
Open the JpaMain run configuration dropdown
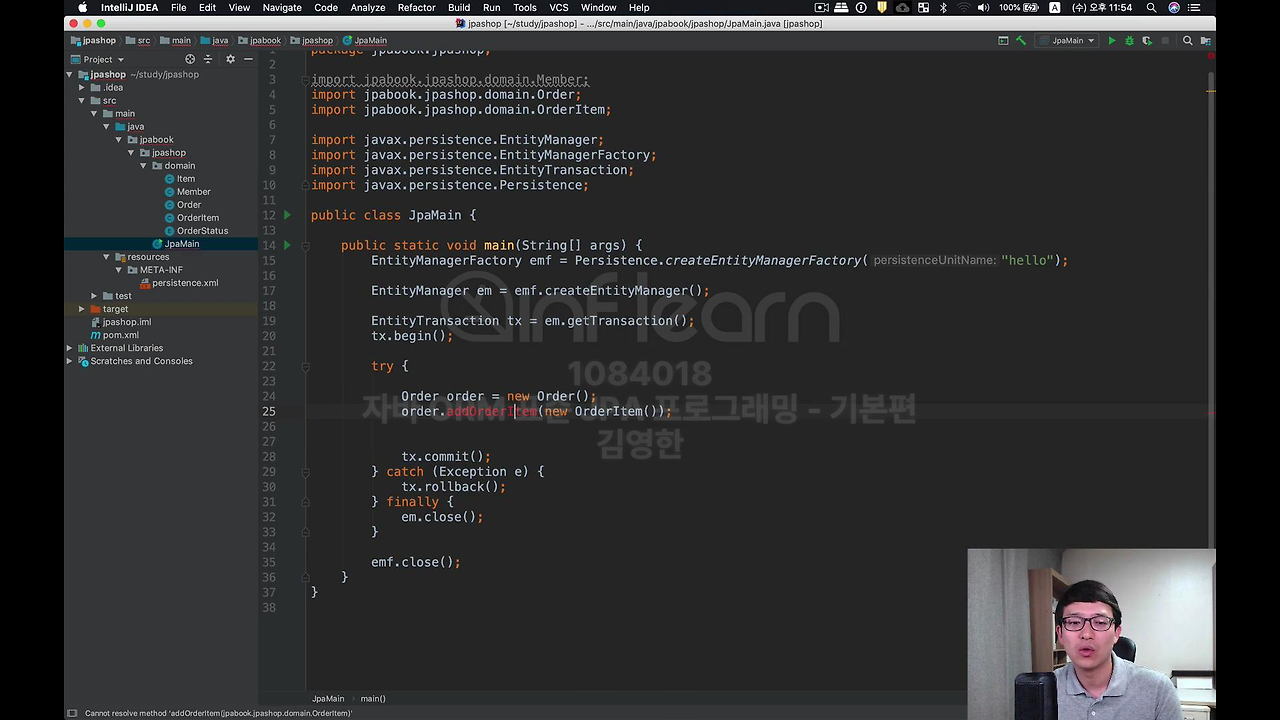point(1068,41)
